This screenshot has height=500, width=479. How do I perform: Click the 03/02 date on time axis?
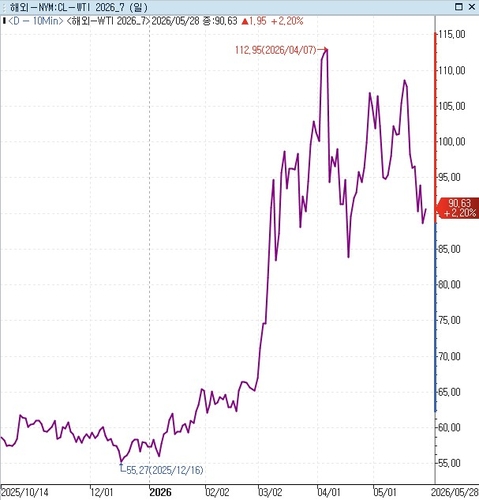pos(271,492)
